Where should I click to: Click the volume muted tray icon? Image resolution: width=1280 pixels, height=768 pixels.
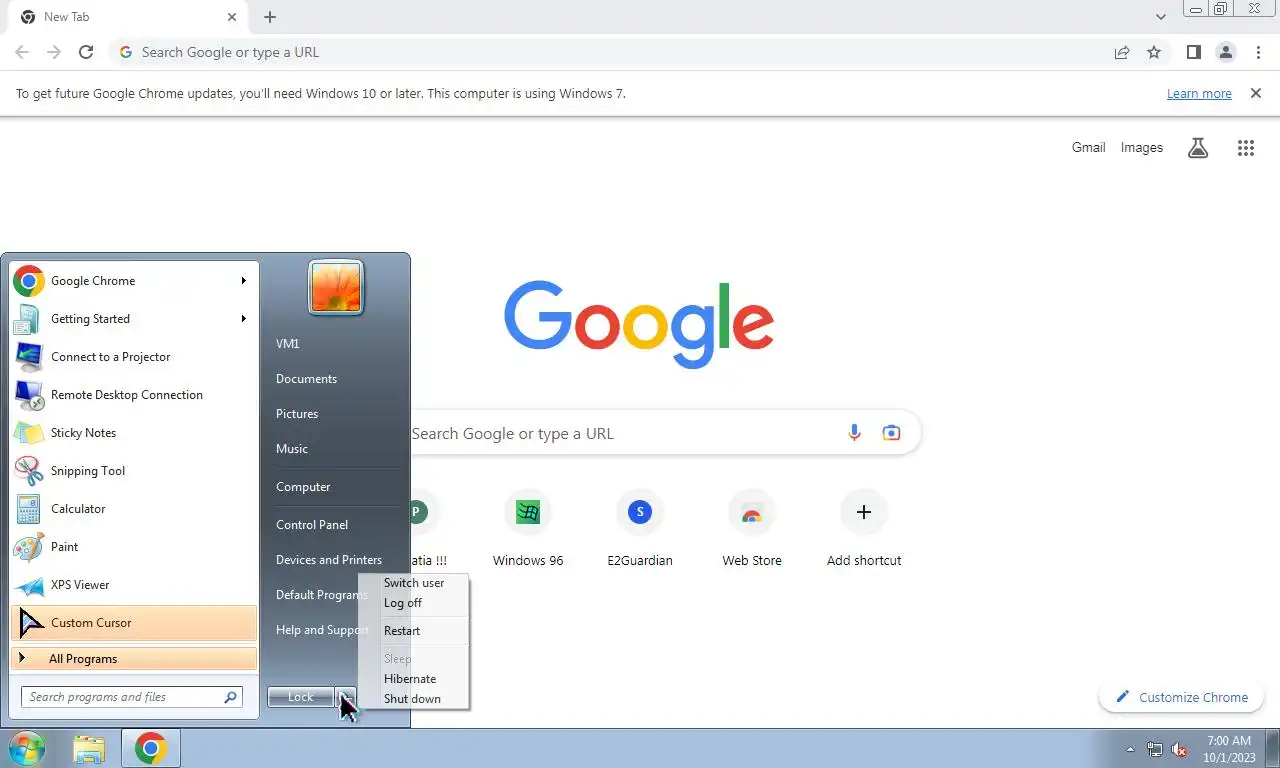(1179, 749)
